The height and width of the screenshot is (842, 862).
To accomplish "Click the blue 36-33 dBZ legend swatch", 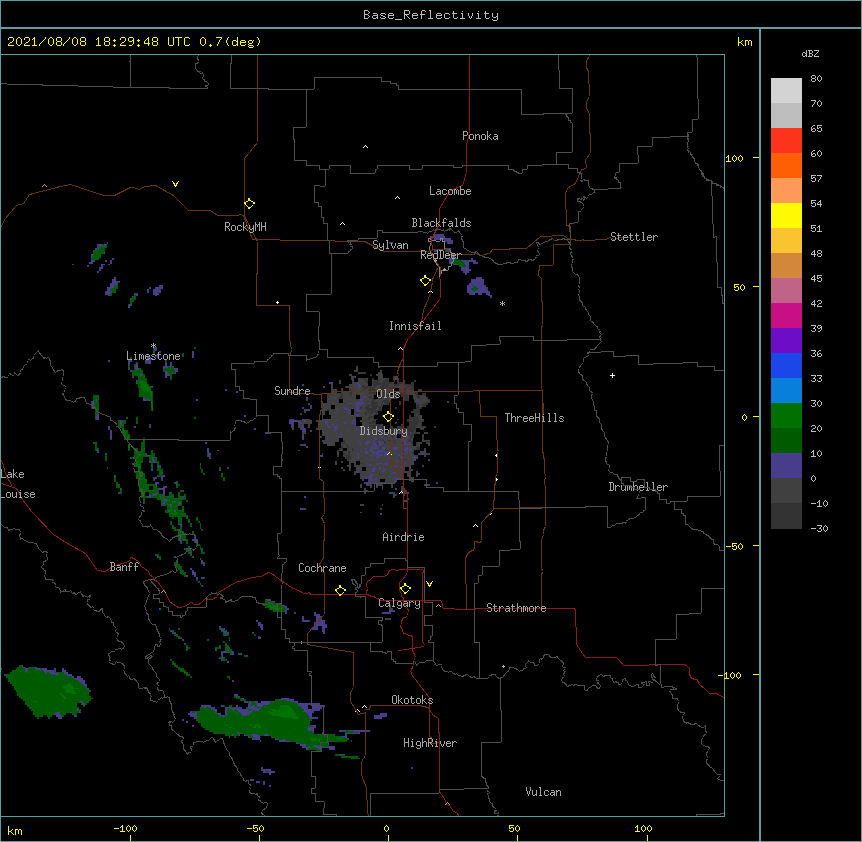I will click(x=786, y=366).
